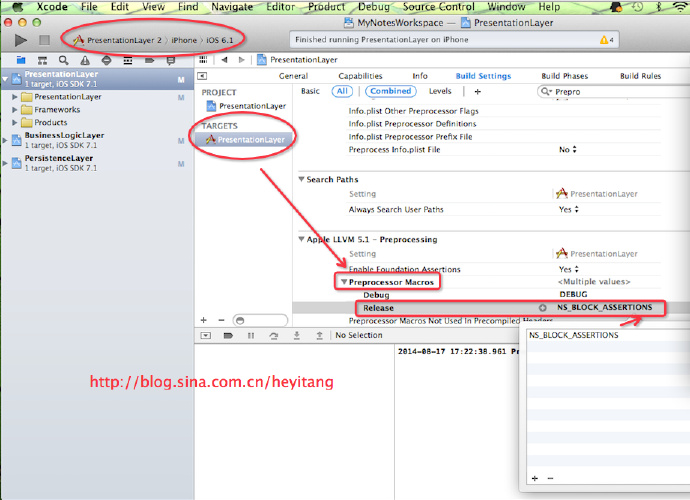Click the targets filter field
Image resolution: width=690 pixels, height=500 pixels.
point(261,320)
